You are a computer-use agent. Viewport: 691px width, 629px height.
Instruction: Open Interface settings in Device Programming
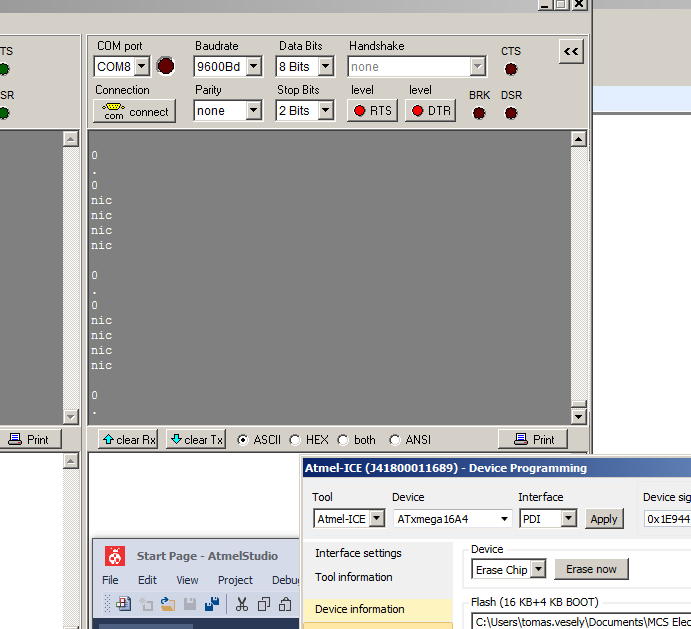pyautogui.click(x=358, y=553)
